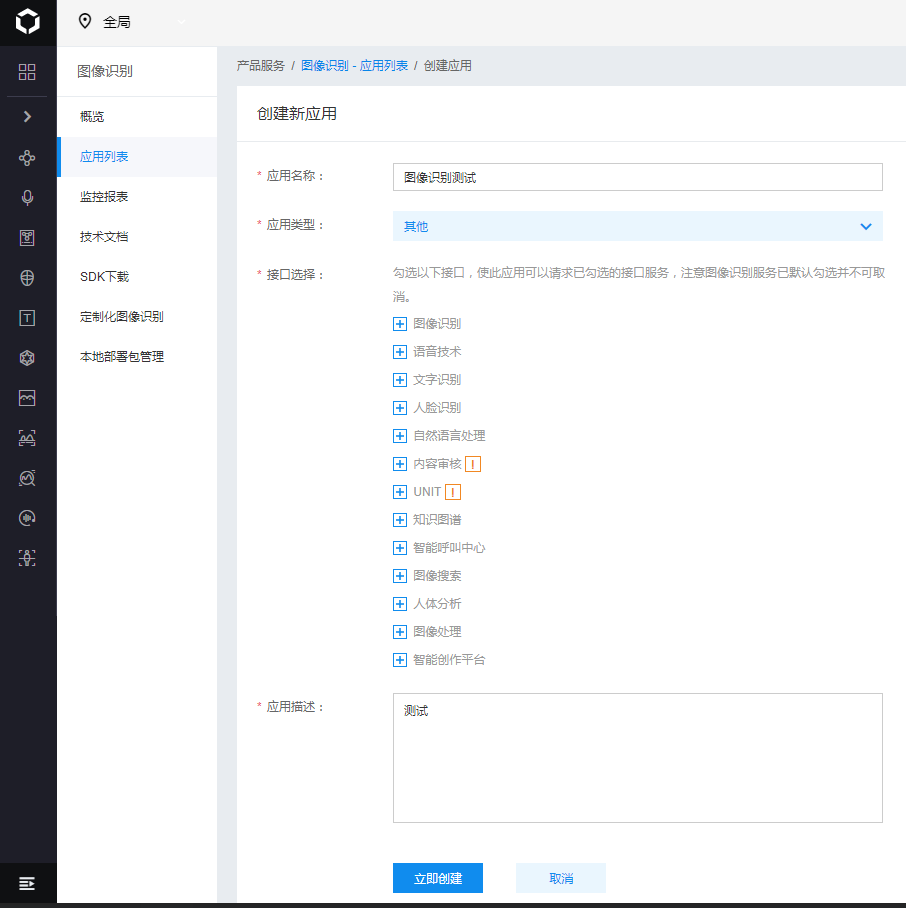Open the four-squares dashboard icon in sidebar
The width and height of the screenshot is (906, 908).
point(27,72)
